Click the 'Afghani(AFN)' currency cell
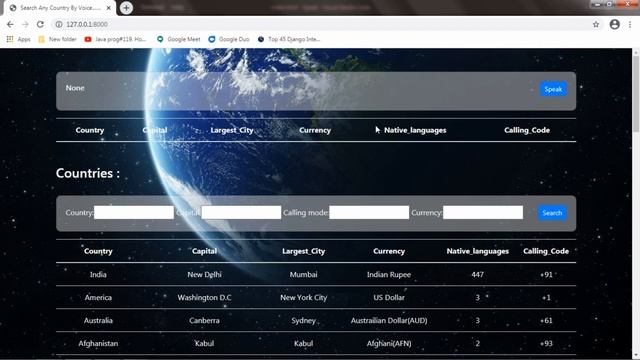 point(389,343)
